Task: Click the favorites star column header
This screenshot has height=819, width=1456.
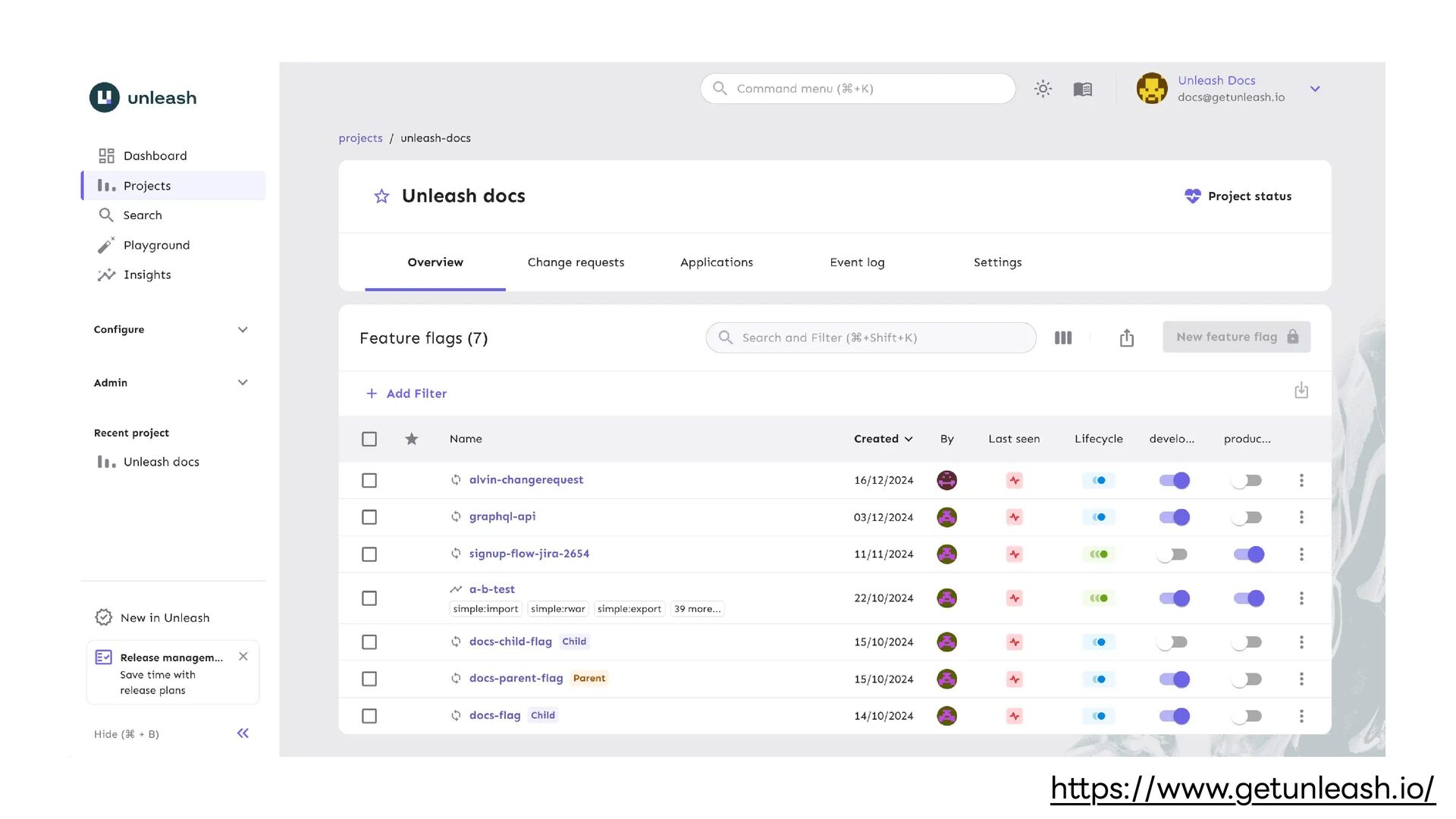Action: point(412,439)
